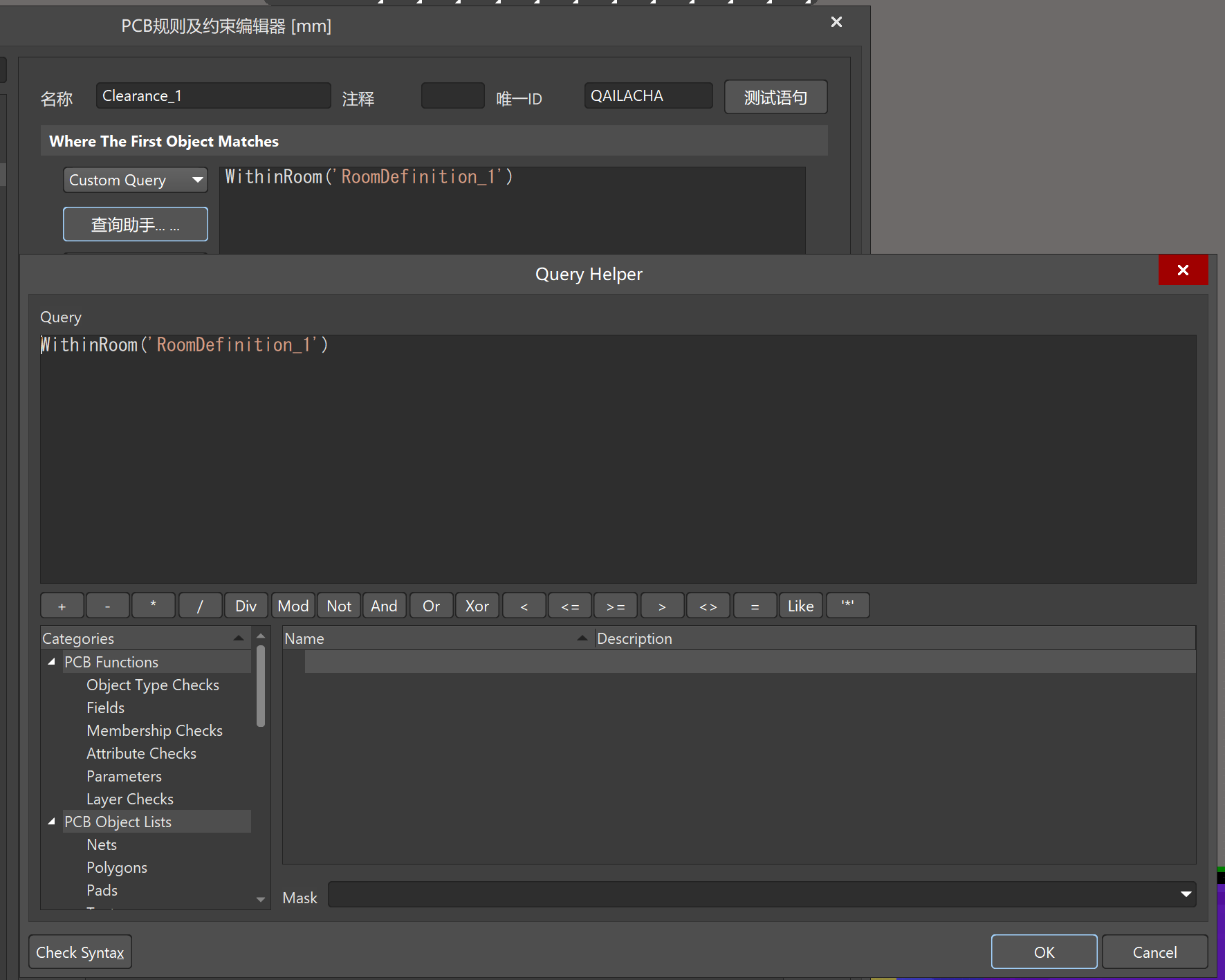Insert the plus operator symbol
The width and height of the screenshot is (1225, 980).
click(x=62, y=606)
